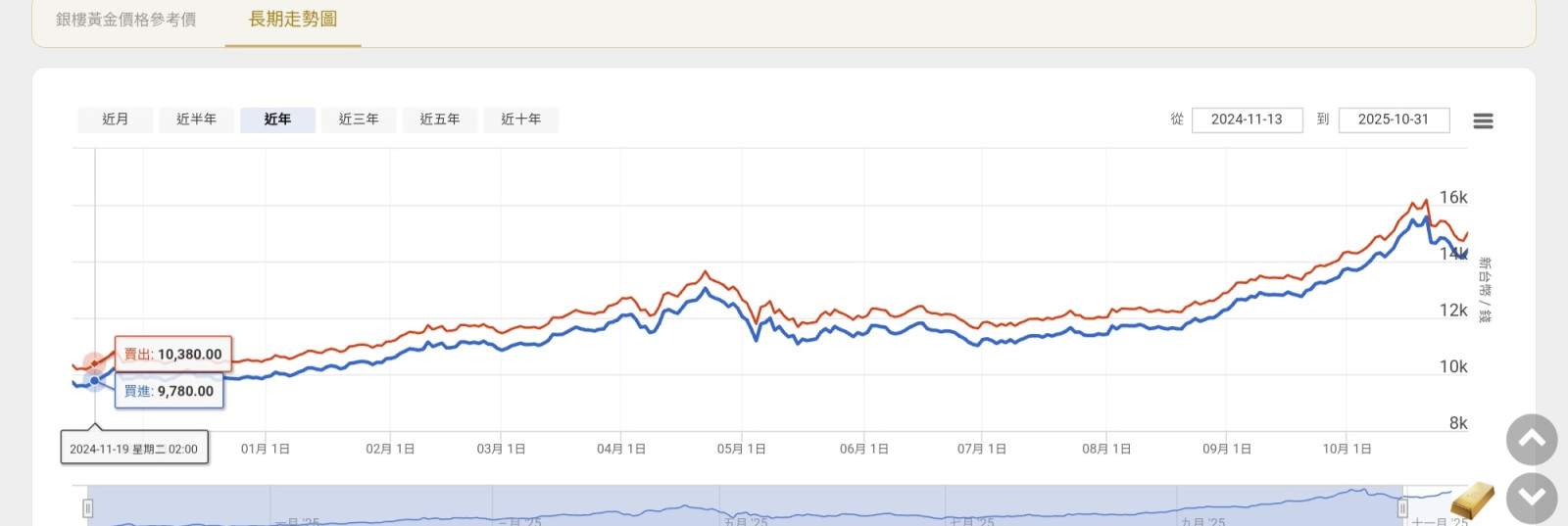This screenshot has height=526, width=1568.
Task: Open the chart hamburger export menu
Action: [1483, 120]
